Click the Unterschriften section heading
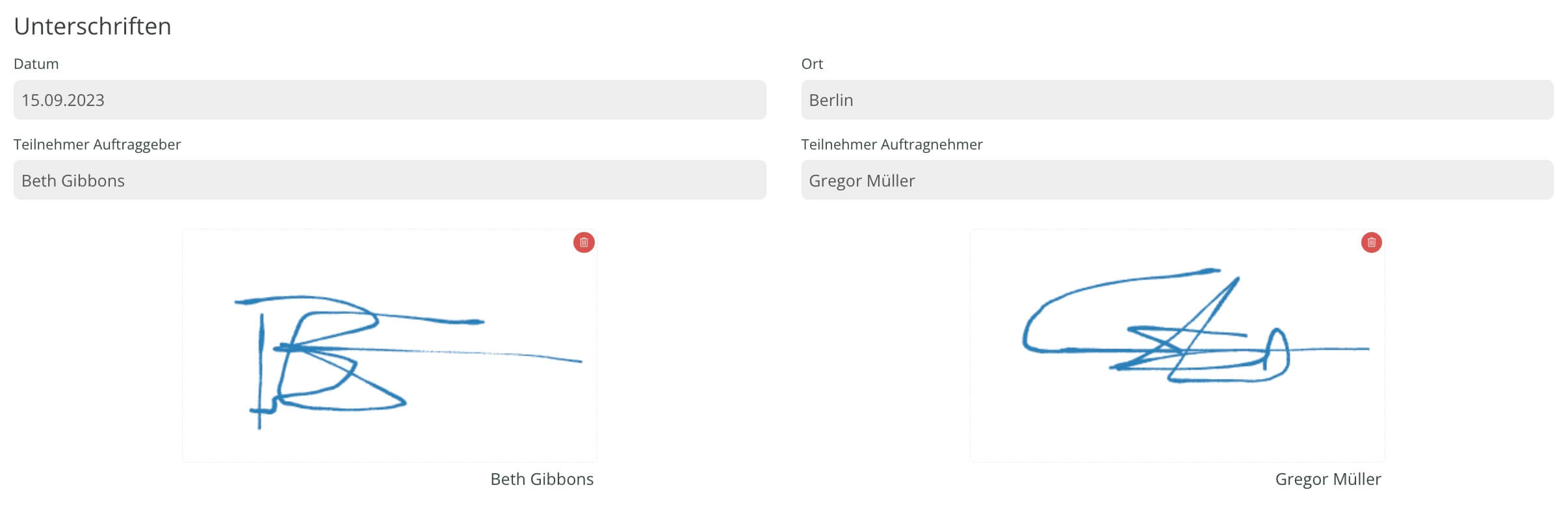The height and width of the screenshot is (507, 1568). [x=92, y=26]
